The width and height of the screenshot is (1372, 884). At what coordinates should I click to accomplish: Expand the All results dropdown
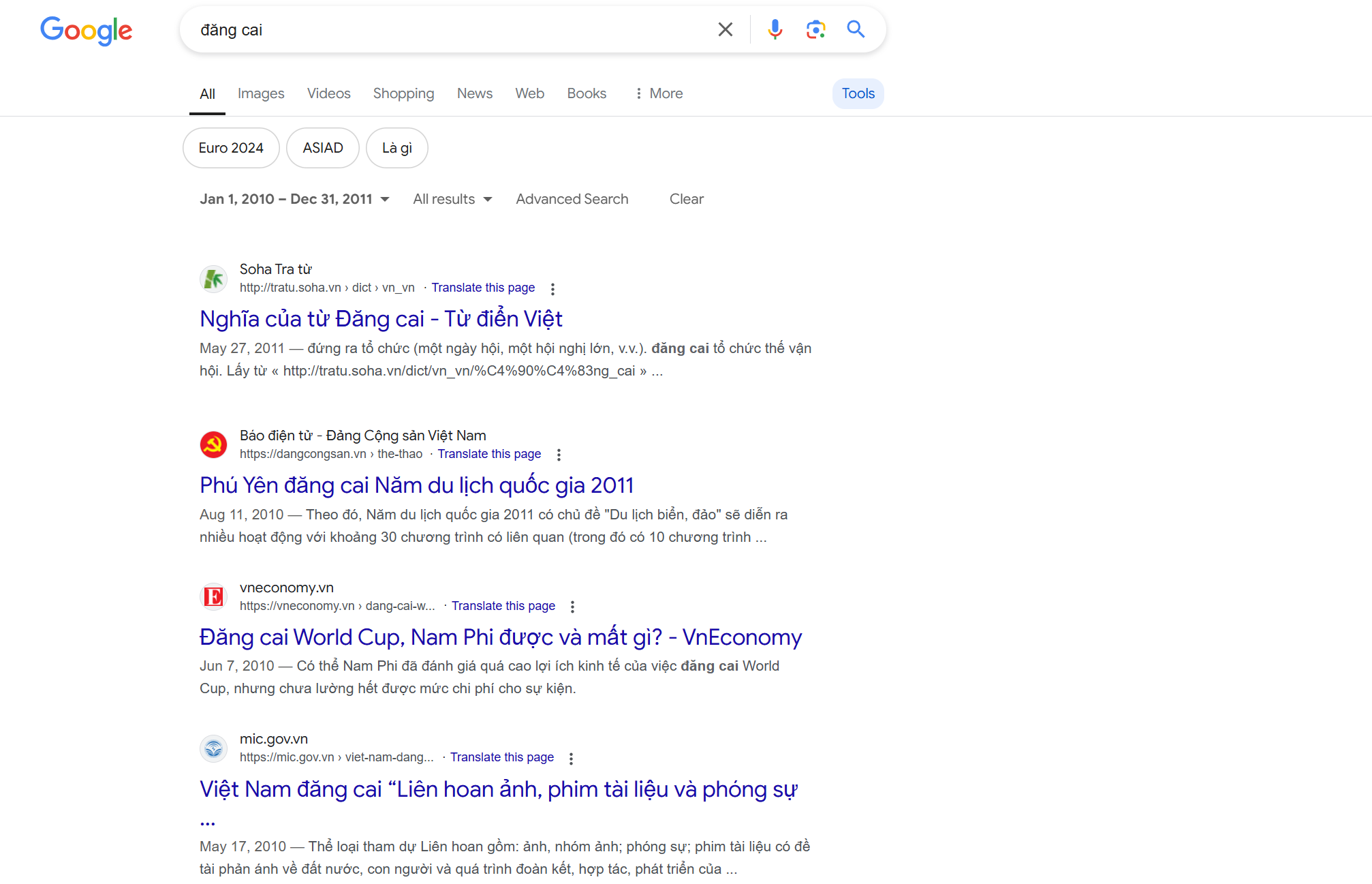(452, 199)
